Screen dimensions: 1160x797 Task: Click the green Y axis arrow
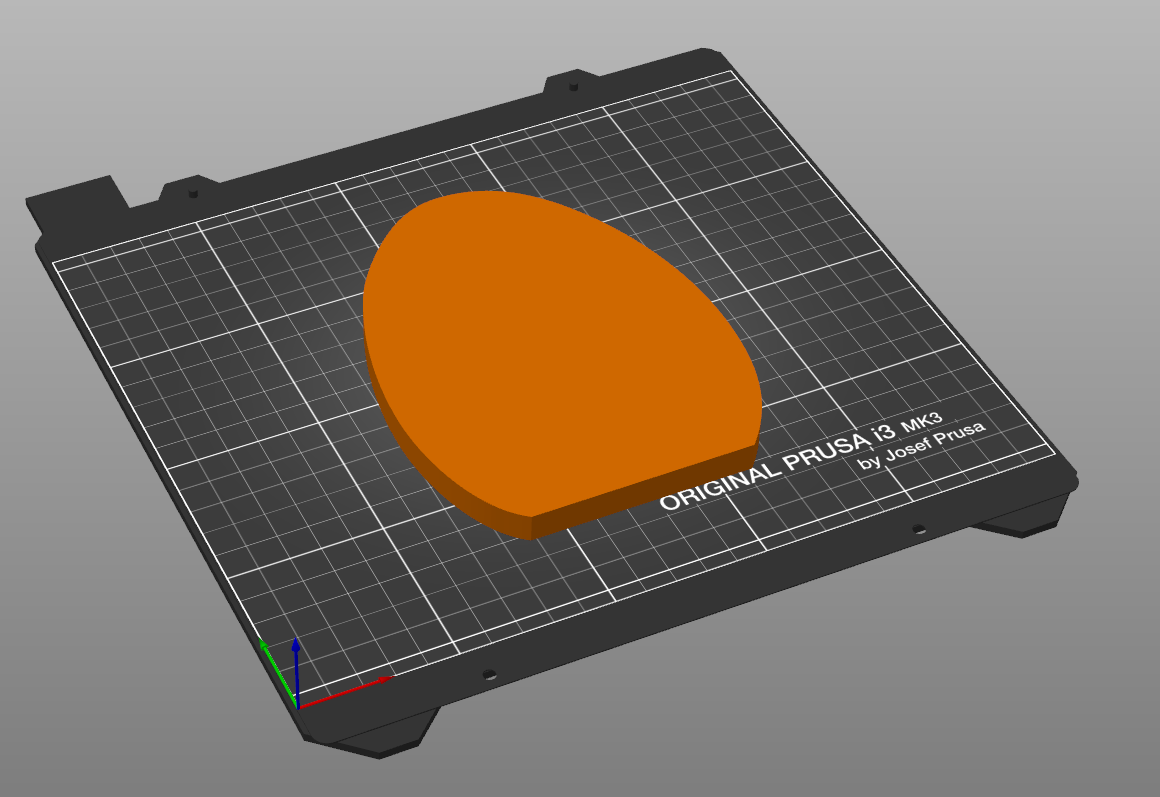point(278,672)
